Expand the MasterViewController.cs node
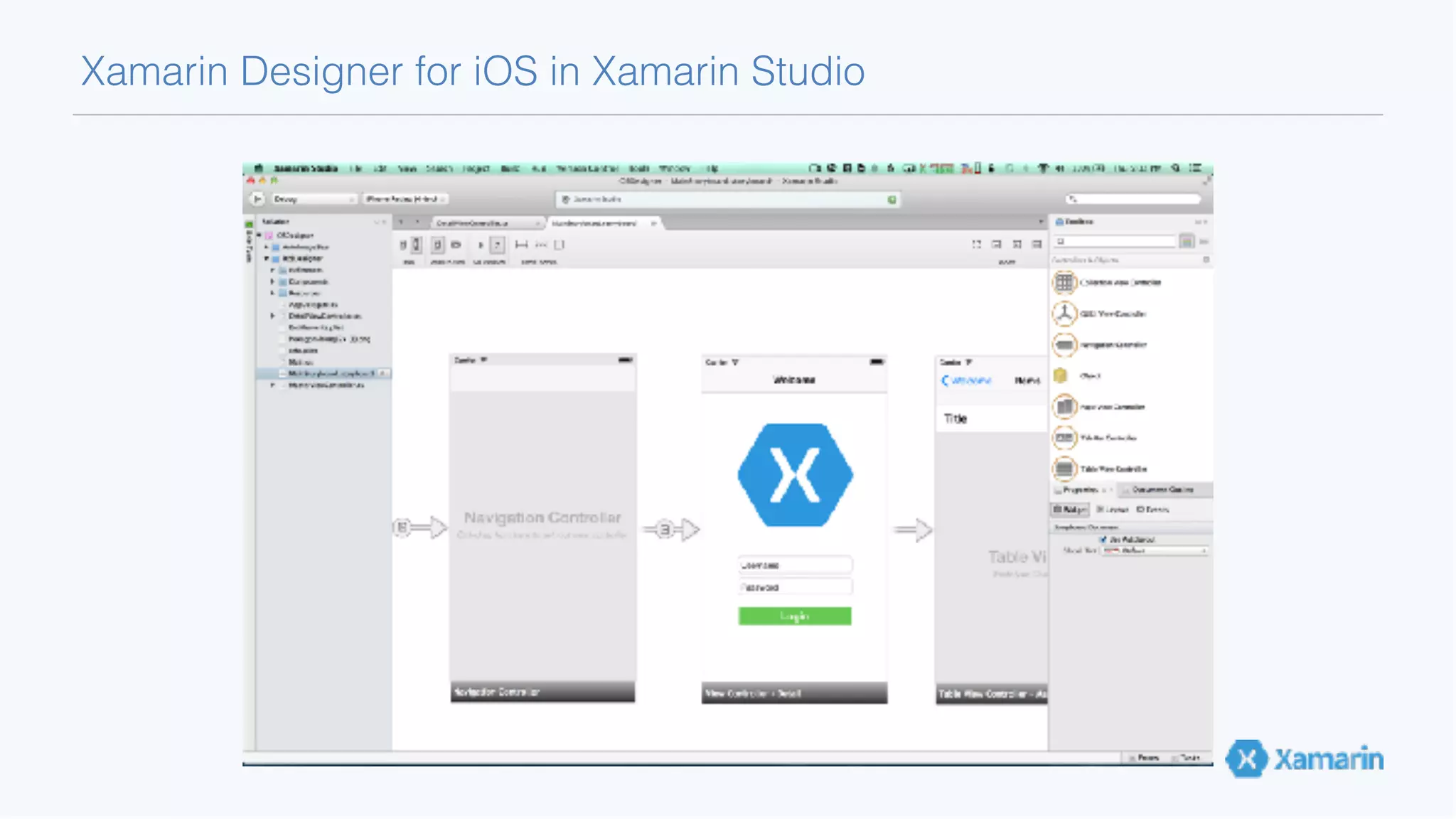Viewport: 1456px width, 819px height. 272,385
